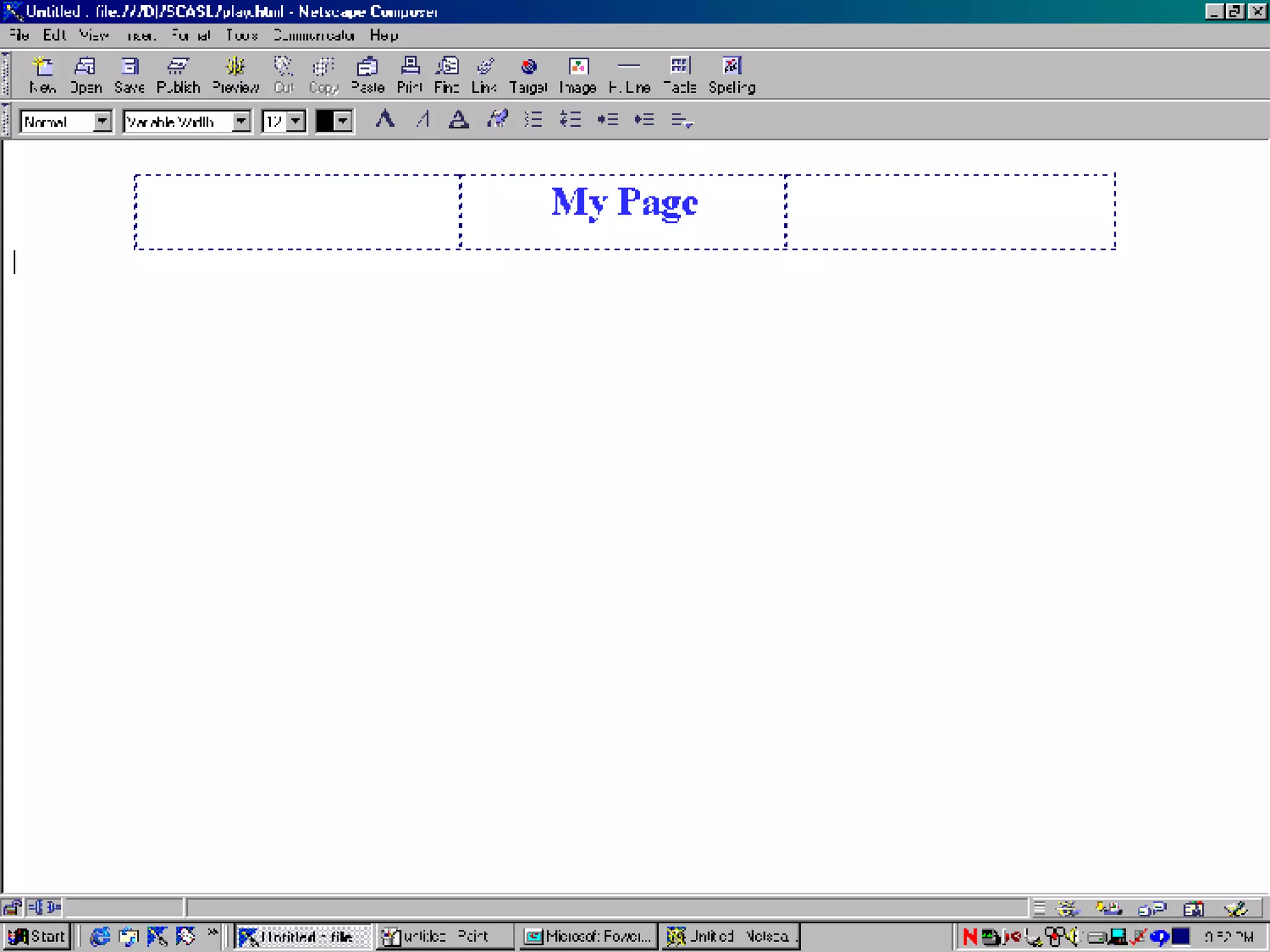Click the Find icon

coord(446,74)
